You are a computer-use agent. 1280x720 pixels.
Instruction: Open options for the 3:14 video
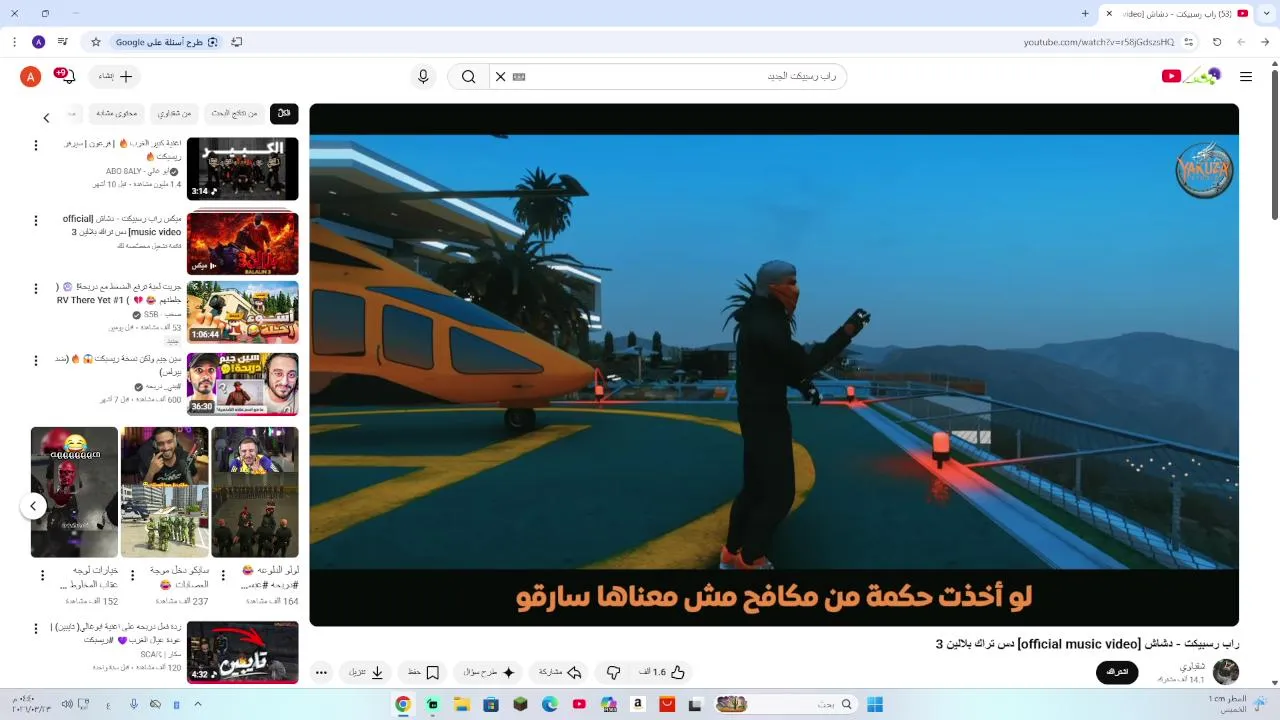(x=36, y=145)
